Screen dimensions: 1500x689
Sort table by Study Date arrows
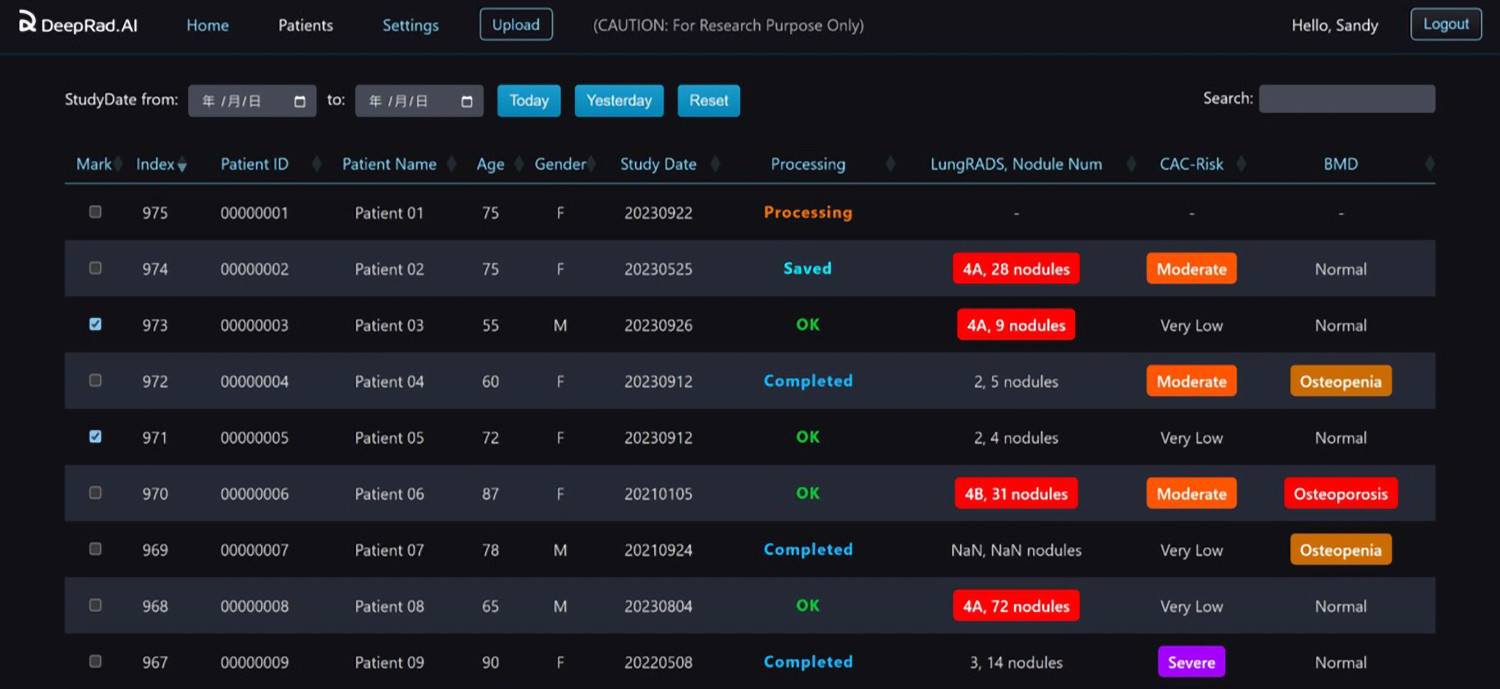coord(715,164)
